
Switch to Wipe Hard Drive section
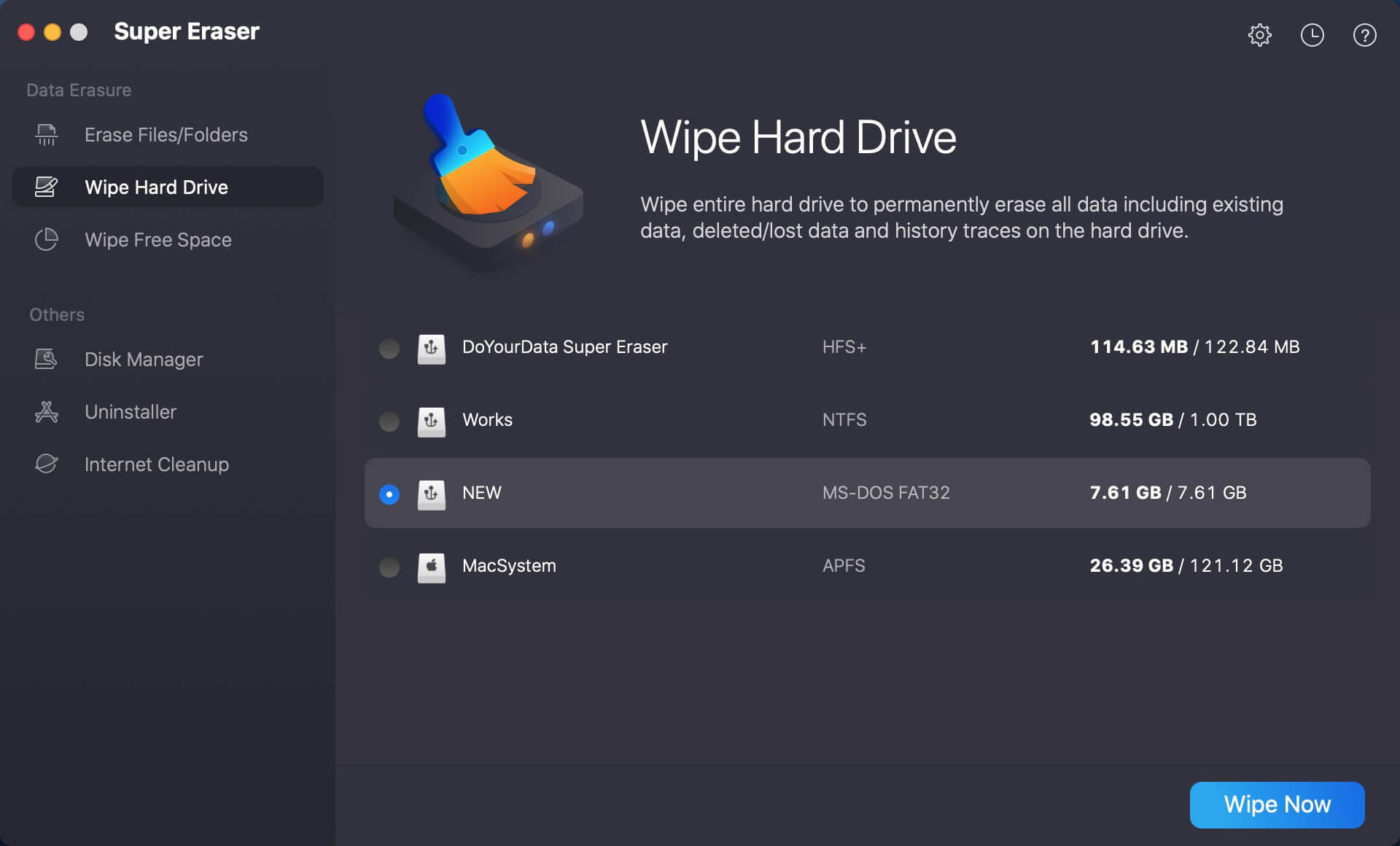pos(167,187)
